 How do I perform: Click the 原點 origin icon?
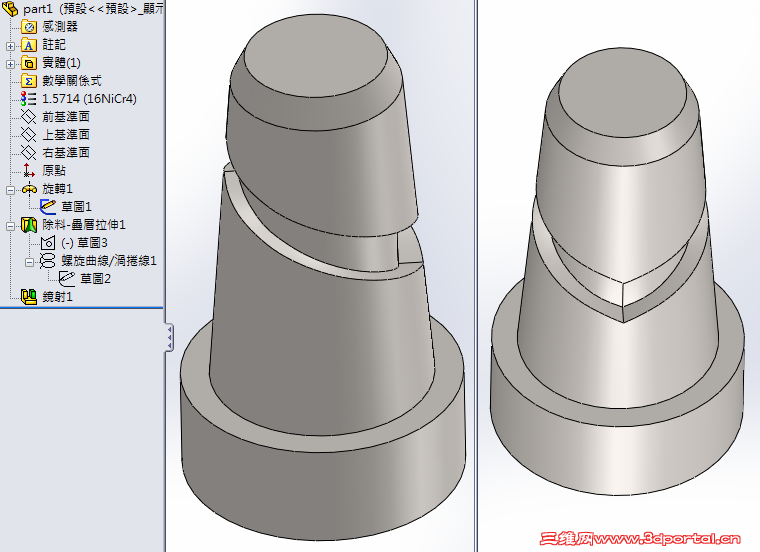tap(29, 170)
